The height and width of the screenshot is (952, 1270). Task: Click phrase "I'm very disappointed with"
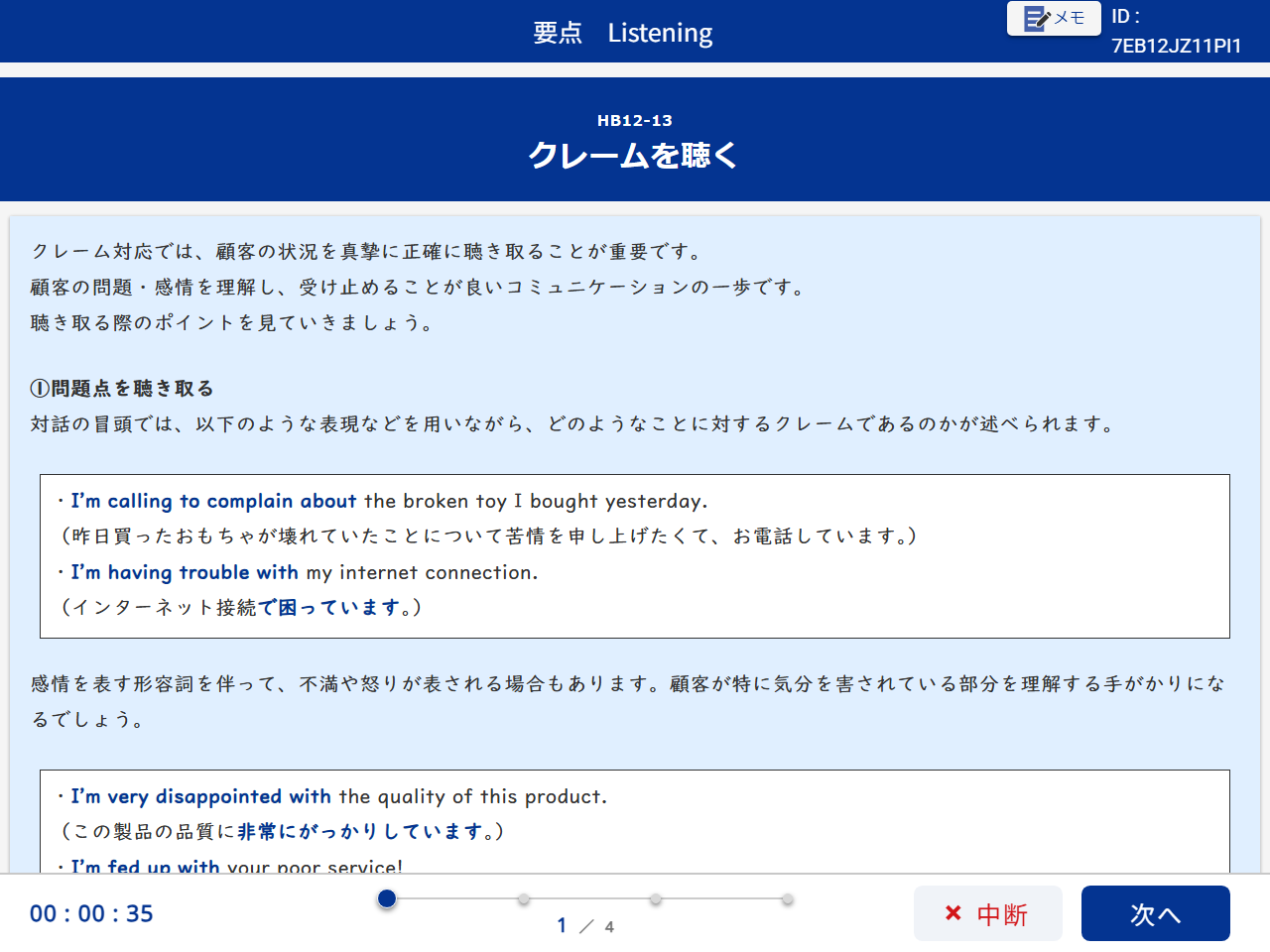tap(200, 796)
